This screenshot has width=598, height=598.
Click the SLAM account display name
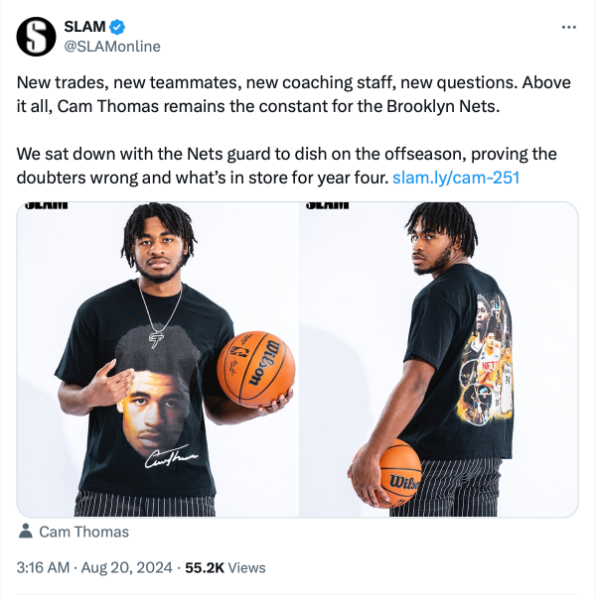pos(85,27)
